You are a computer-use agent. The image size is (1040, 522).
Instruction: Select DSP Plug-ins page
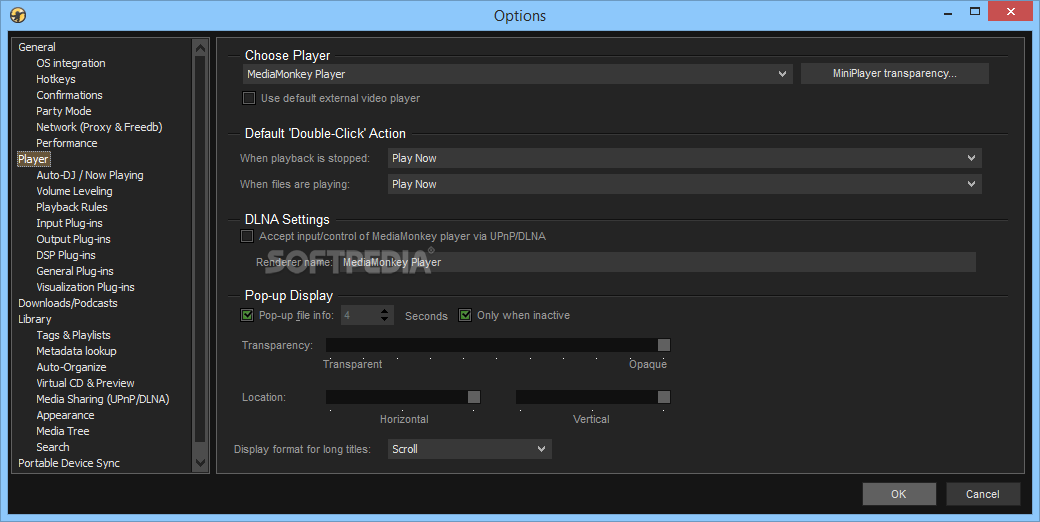click(x=66, y=255)
